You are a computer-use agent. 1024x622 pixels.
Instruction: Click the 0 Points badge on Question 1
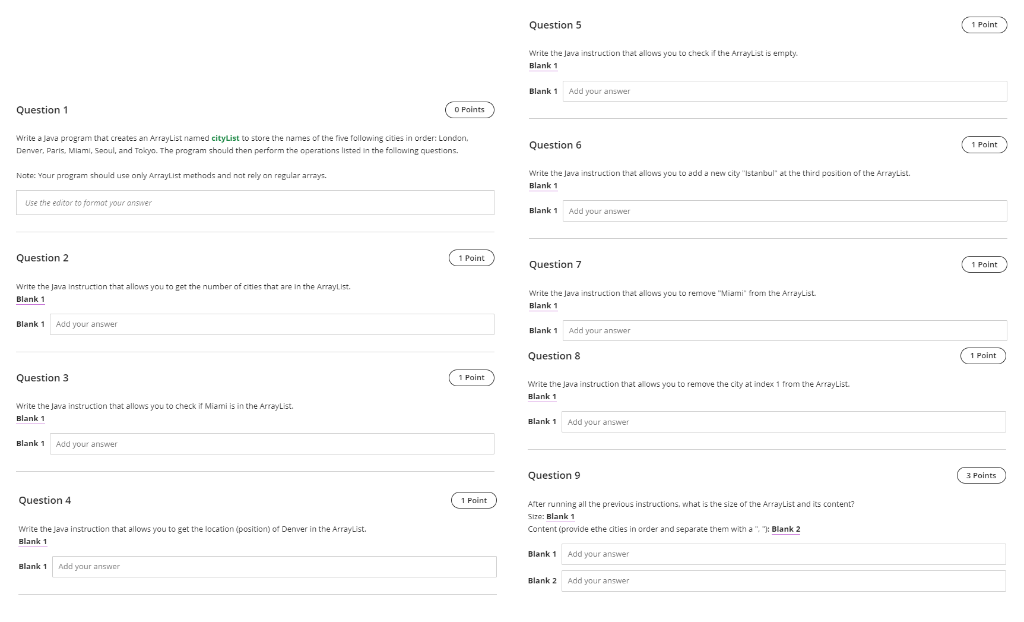coord(470,110)
